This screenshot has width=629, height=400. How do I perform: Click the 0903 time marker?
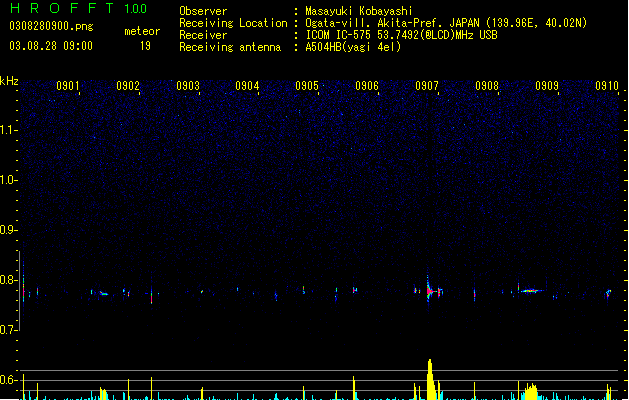coord(188,86)
